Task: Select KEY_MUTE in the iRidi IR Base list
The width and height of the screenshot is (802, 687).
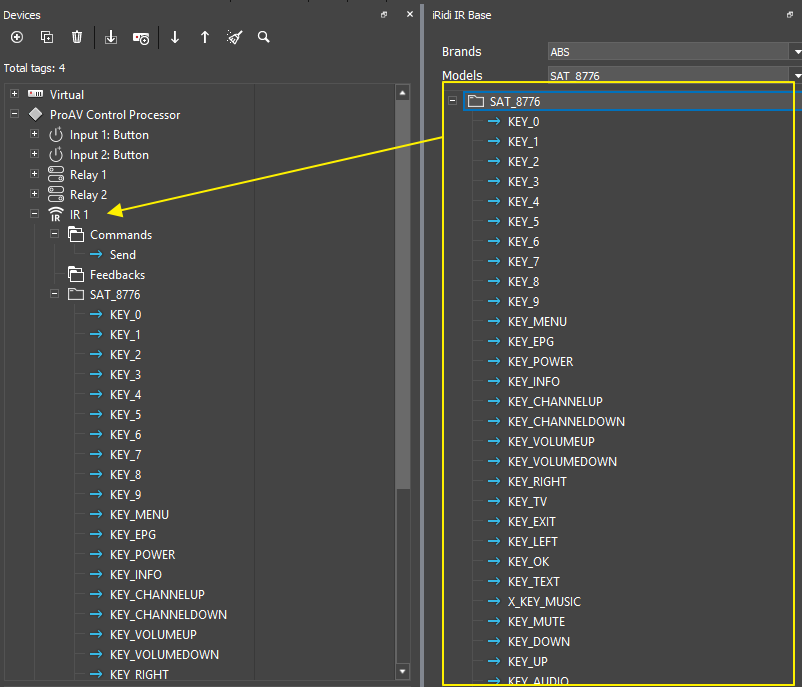Action: [x=538, y=621]
